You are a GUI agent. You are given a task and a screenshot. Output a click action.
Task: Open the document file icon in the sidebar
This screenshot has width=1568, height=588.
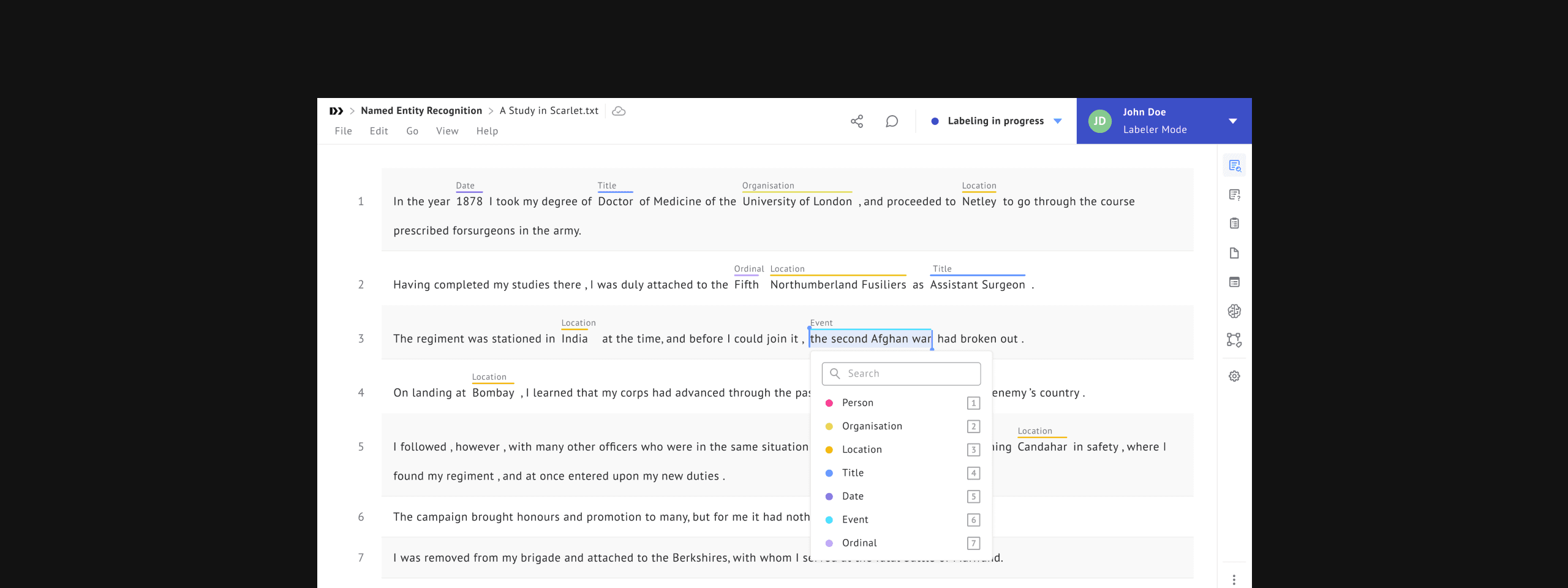[1234, 253]
